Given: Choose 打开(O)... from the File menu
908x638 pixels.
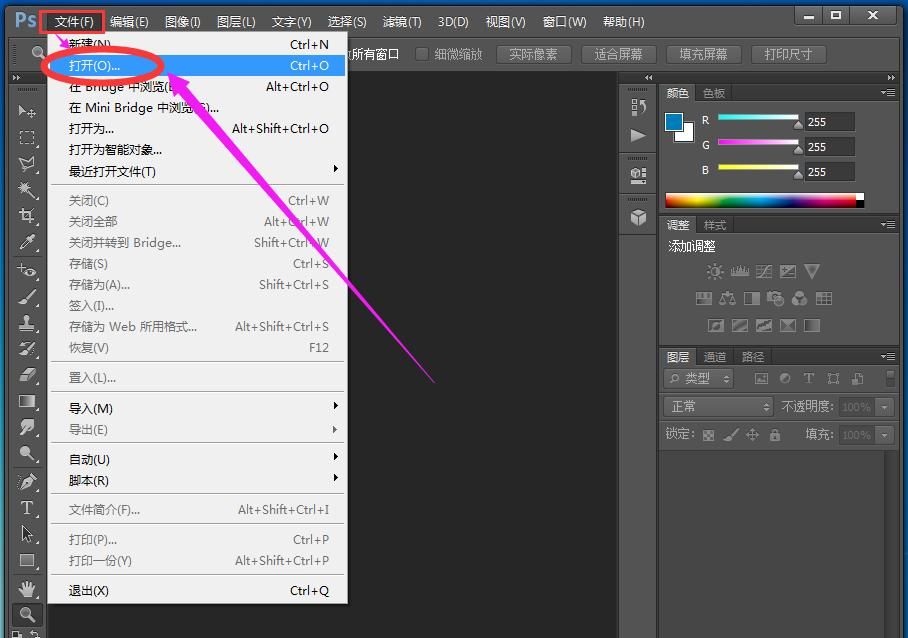Looking at the screenshot, I should point(197,65).
